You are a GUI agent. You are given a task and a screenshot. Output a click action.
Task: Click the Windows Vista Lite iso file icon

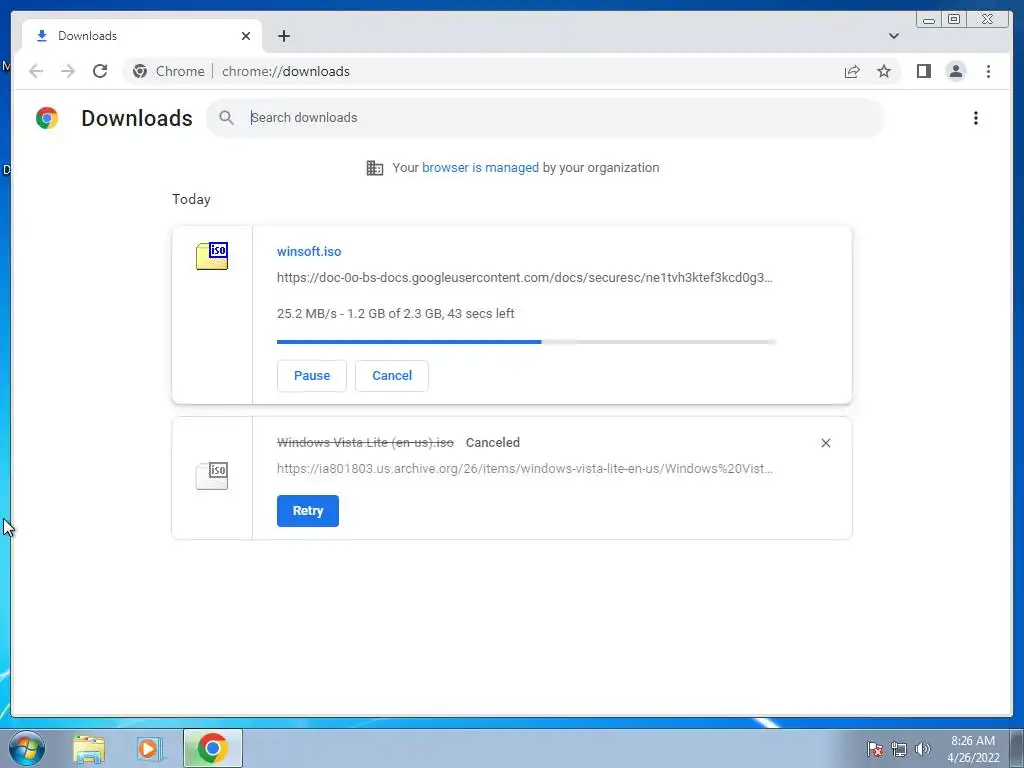[212, 475]
